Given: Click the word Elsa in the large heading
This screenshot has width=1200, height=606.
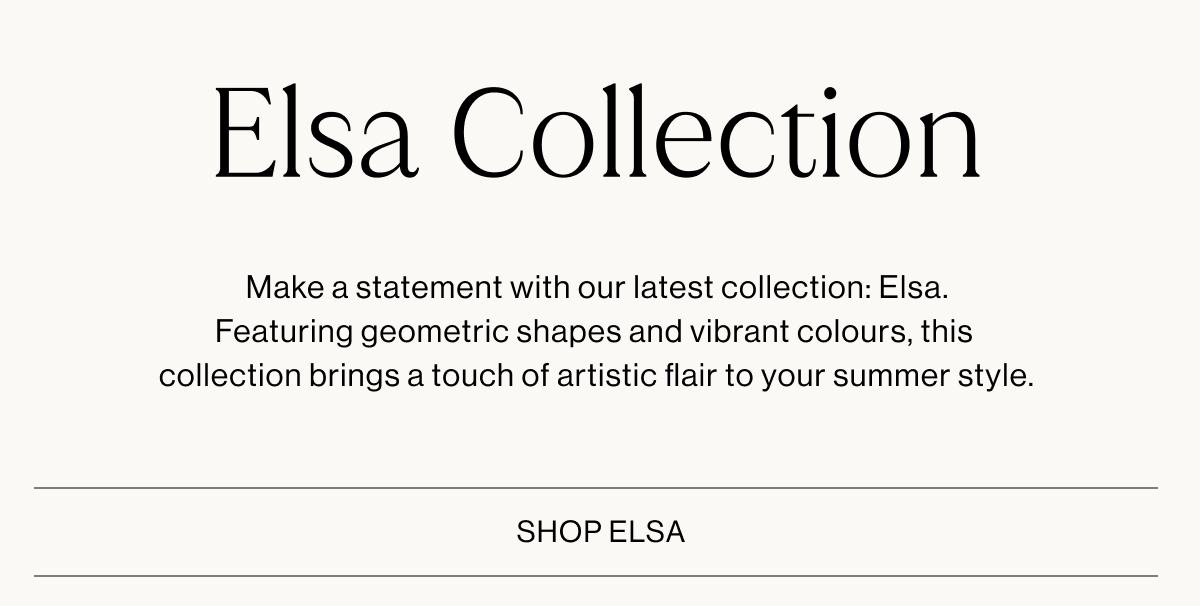Looking at the screenshot, I should (x=314, y=132).
